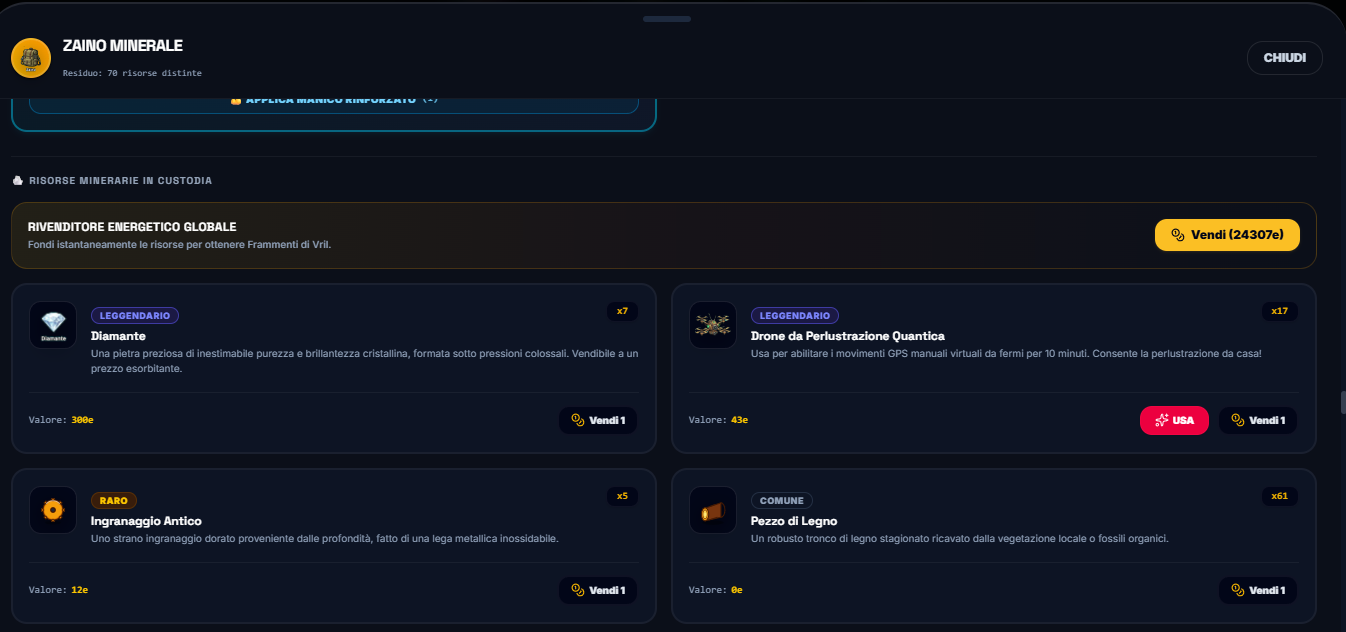Apply the Manico Rinforzato upgrade button
This screenshot has height=632, width=1346.
pos(334,100)
